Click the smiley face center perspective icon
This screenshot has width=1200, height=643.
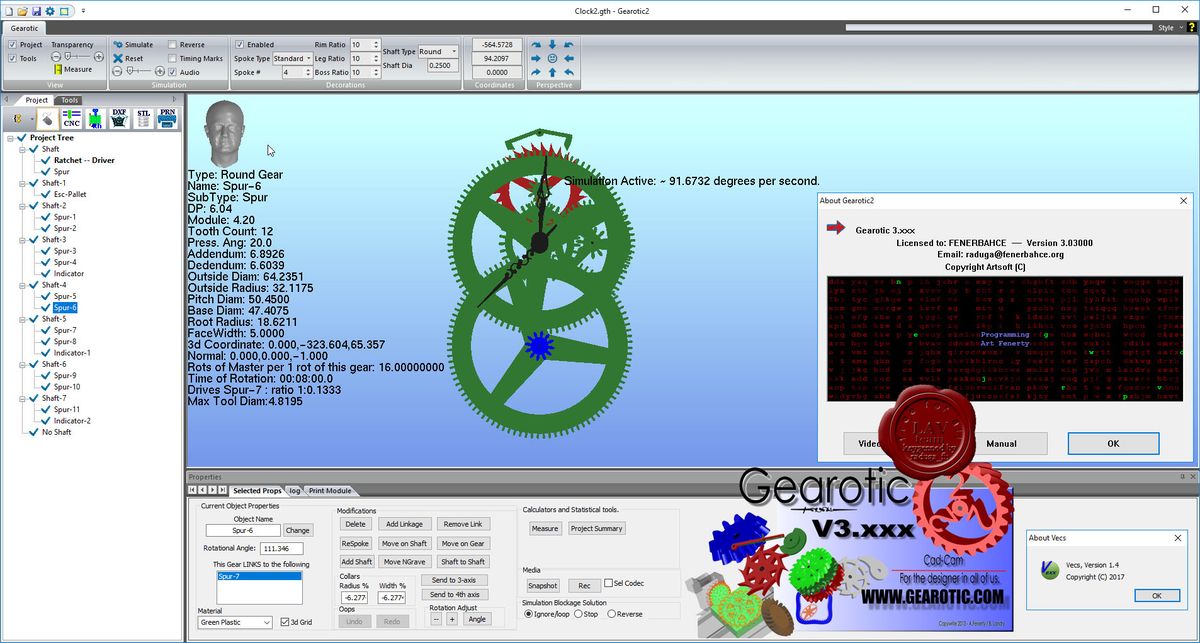(552, 58)
